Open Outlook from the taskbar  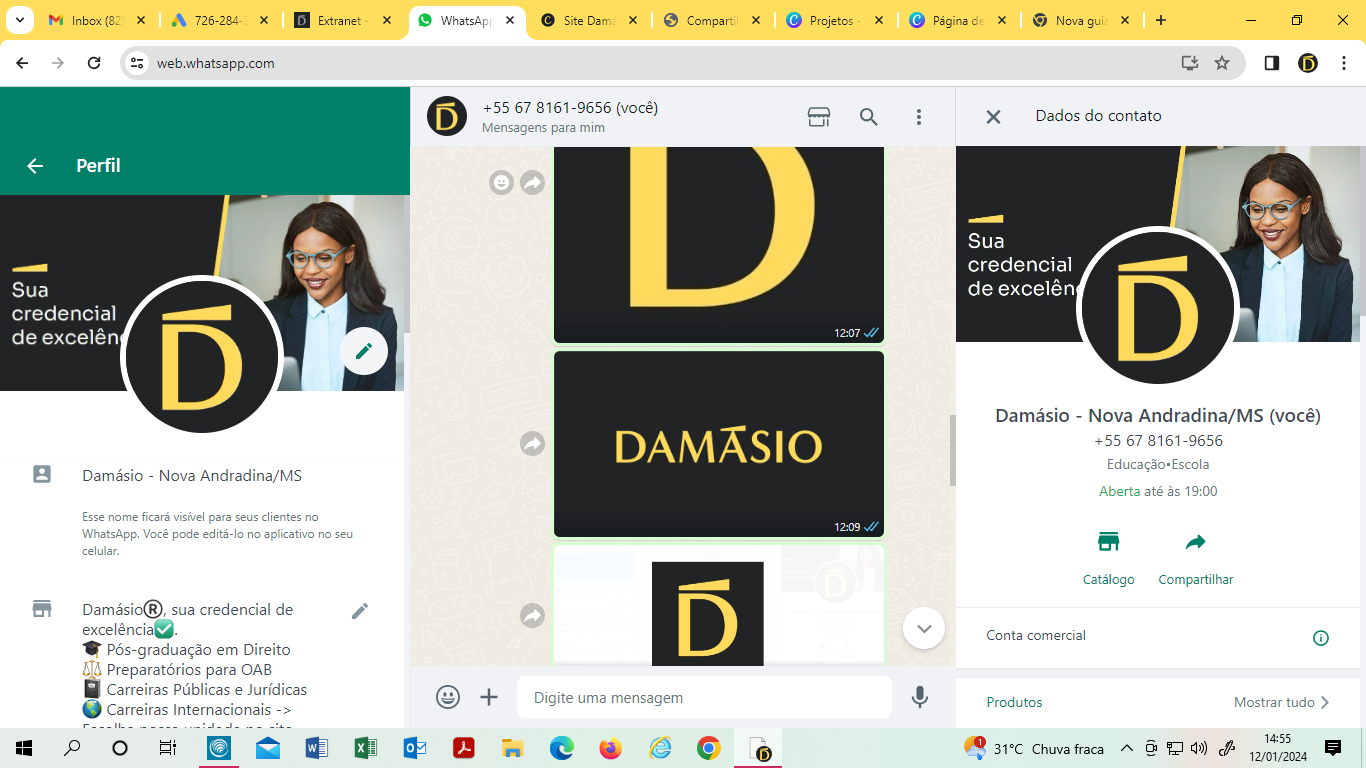point(414,748)
